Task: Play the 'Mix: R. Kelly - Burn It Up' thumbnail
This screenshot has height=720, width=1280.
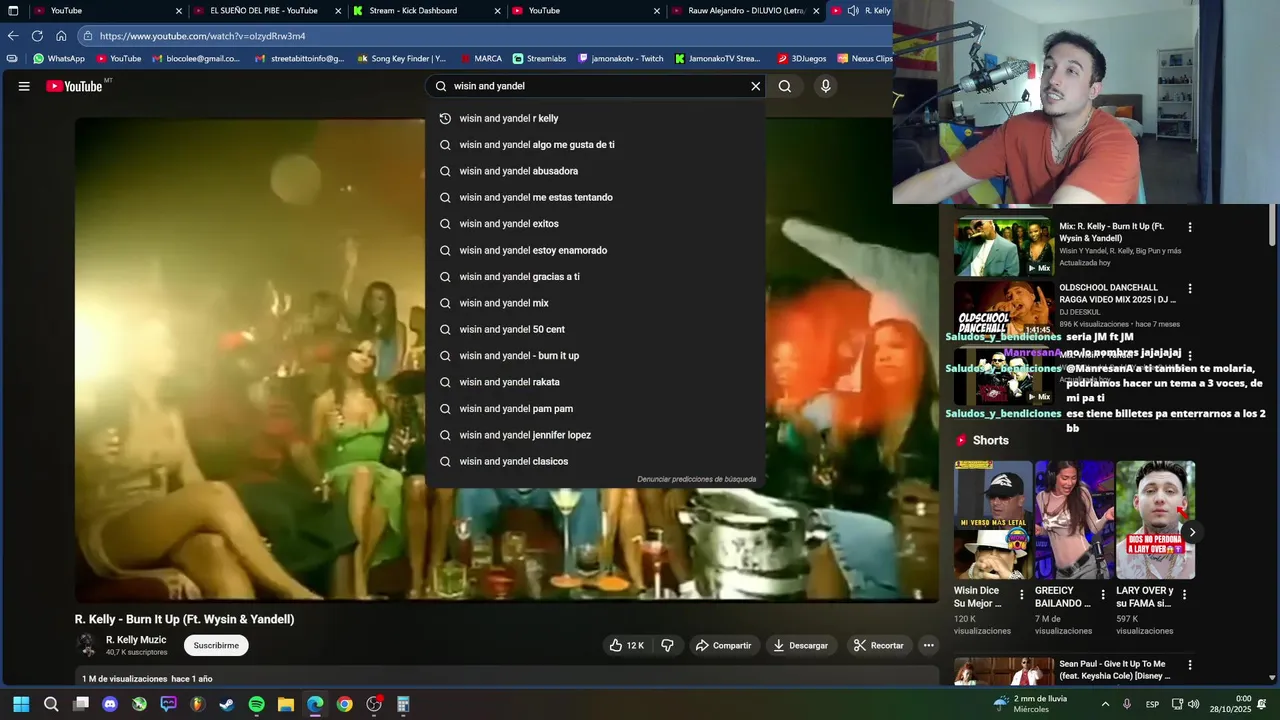Action: pos(1003,246)
